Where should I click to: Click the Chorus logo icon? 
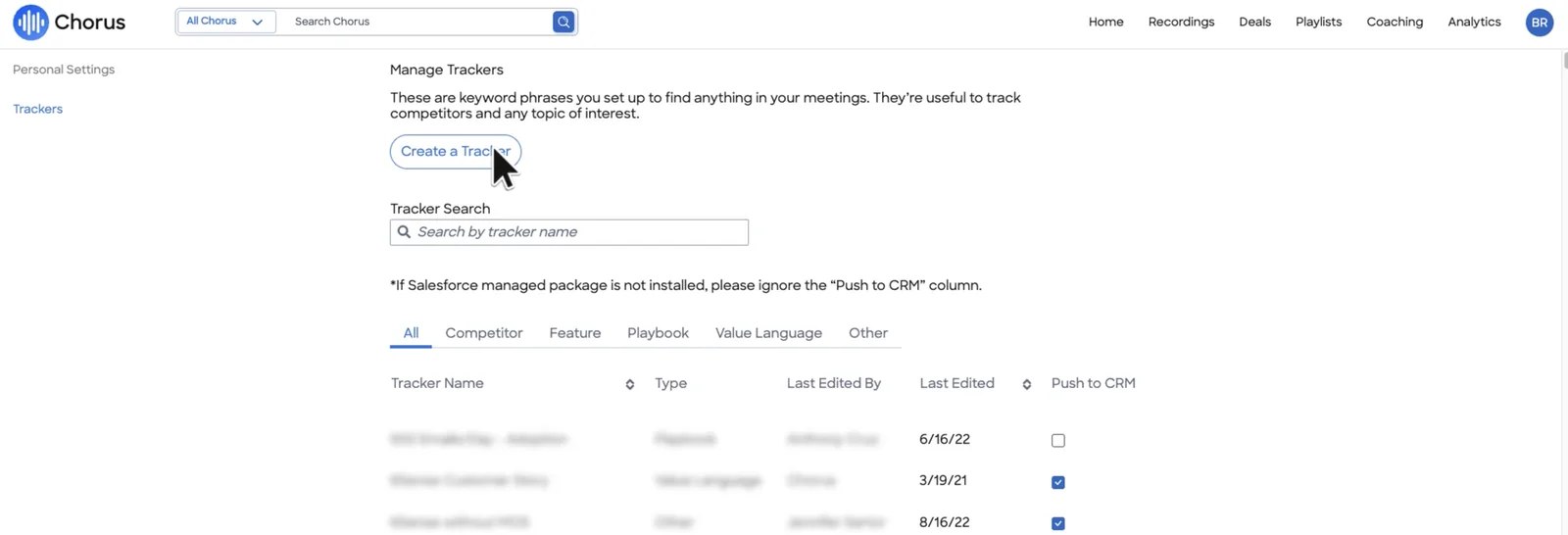point(30,22)
